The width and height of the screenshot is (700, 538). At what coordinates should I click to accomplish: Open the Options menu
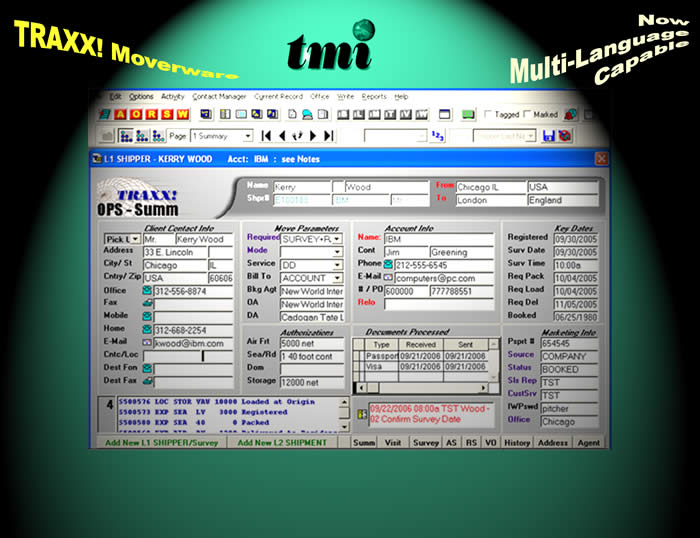[x=141, y=96]
